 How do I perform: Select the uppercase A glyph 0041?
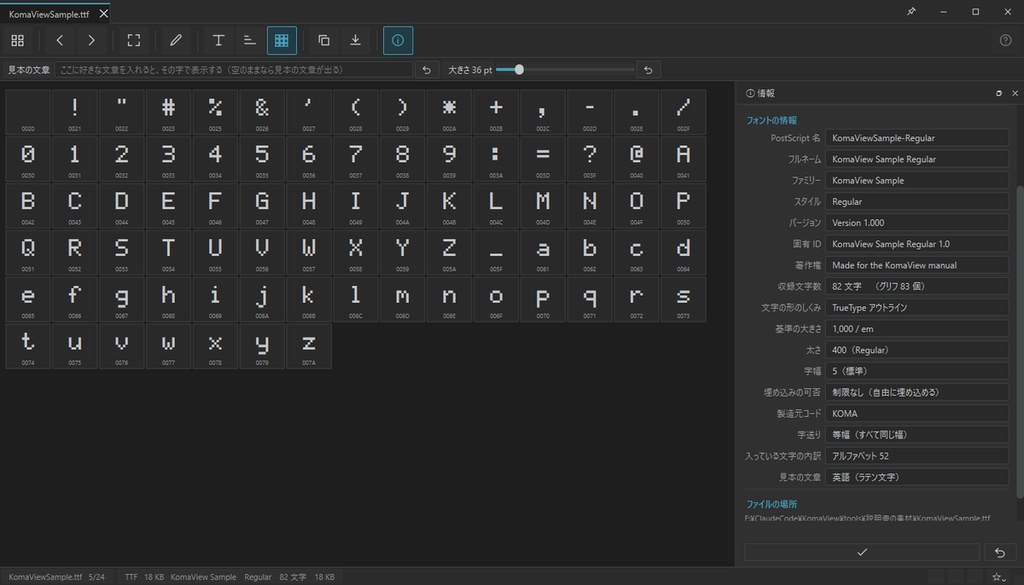[x=683, y=159]
